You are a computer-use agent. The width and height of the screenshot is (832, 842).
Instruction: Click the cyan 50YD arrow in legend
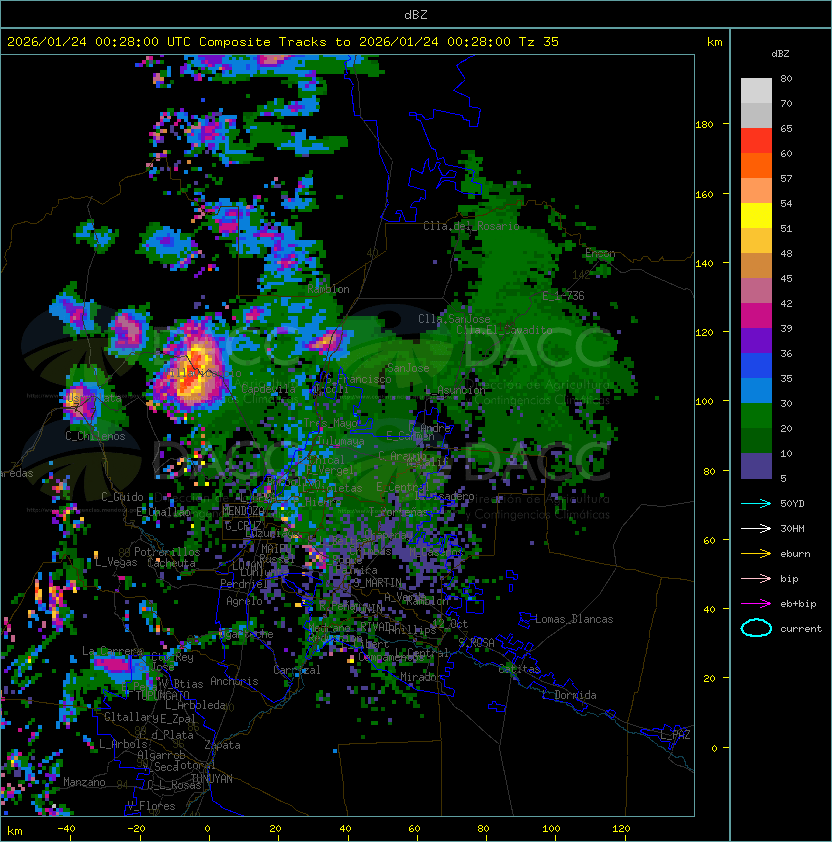756,503
